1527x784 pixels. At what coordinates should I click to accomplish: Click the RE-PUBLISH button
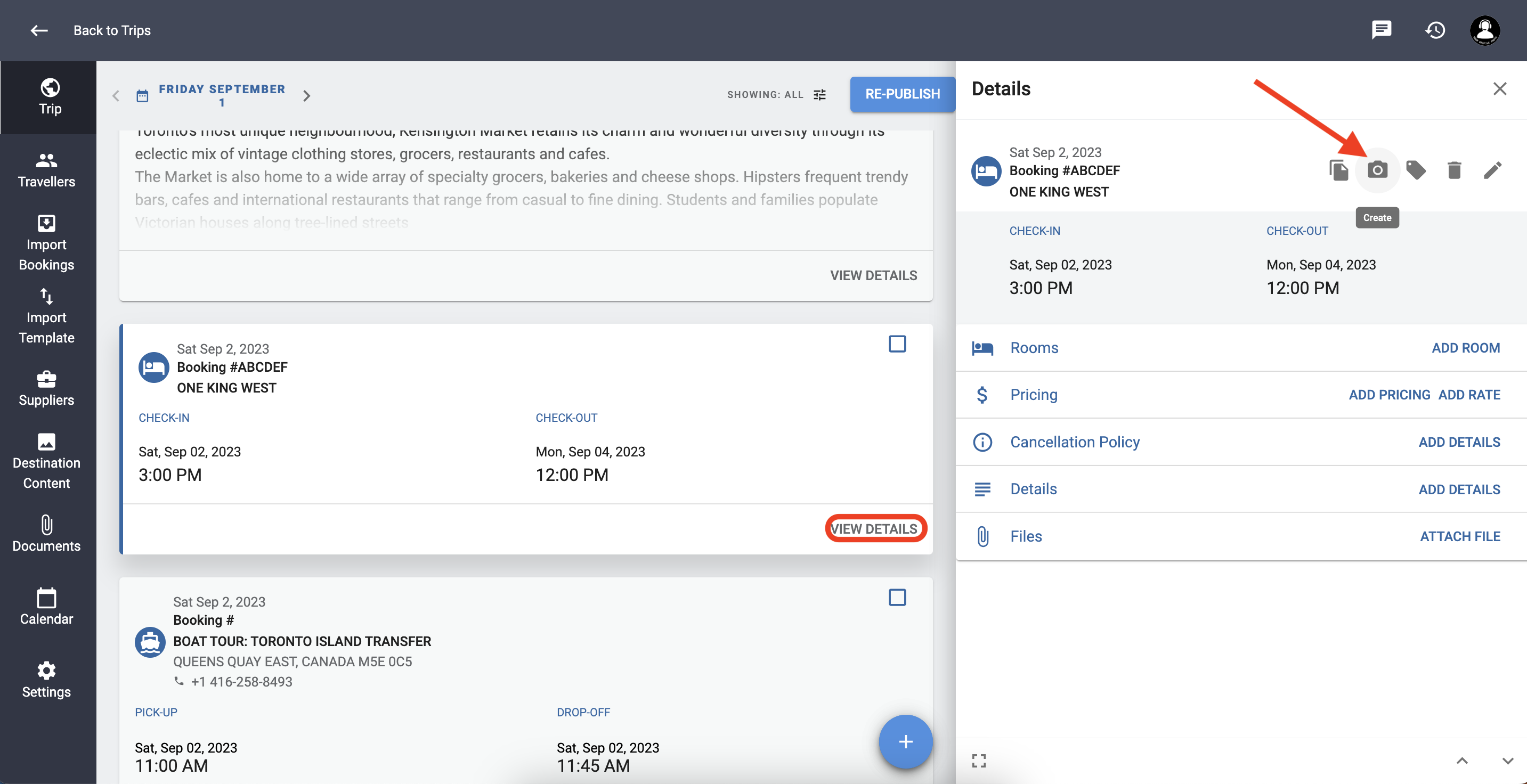click(902, 94)
